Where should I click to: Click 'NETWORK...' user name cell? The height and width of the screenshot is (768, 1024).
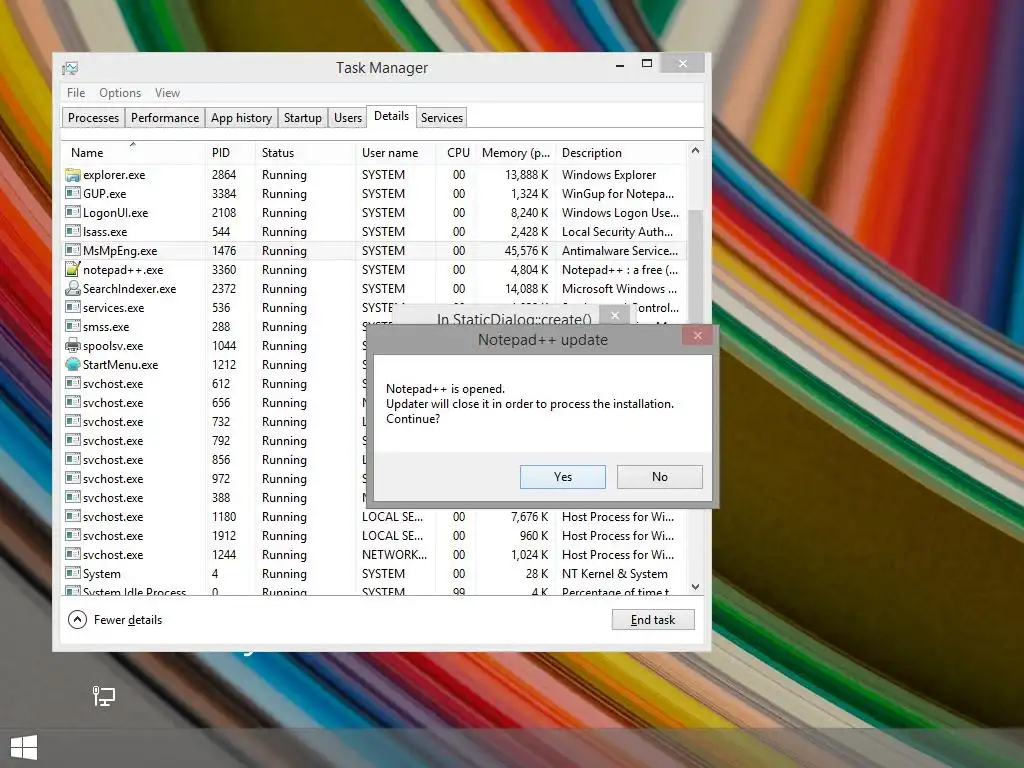[x=394, y=554]
